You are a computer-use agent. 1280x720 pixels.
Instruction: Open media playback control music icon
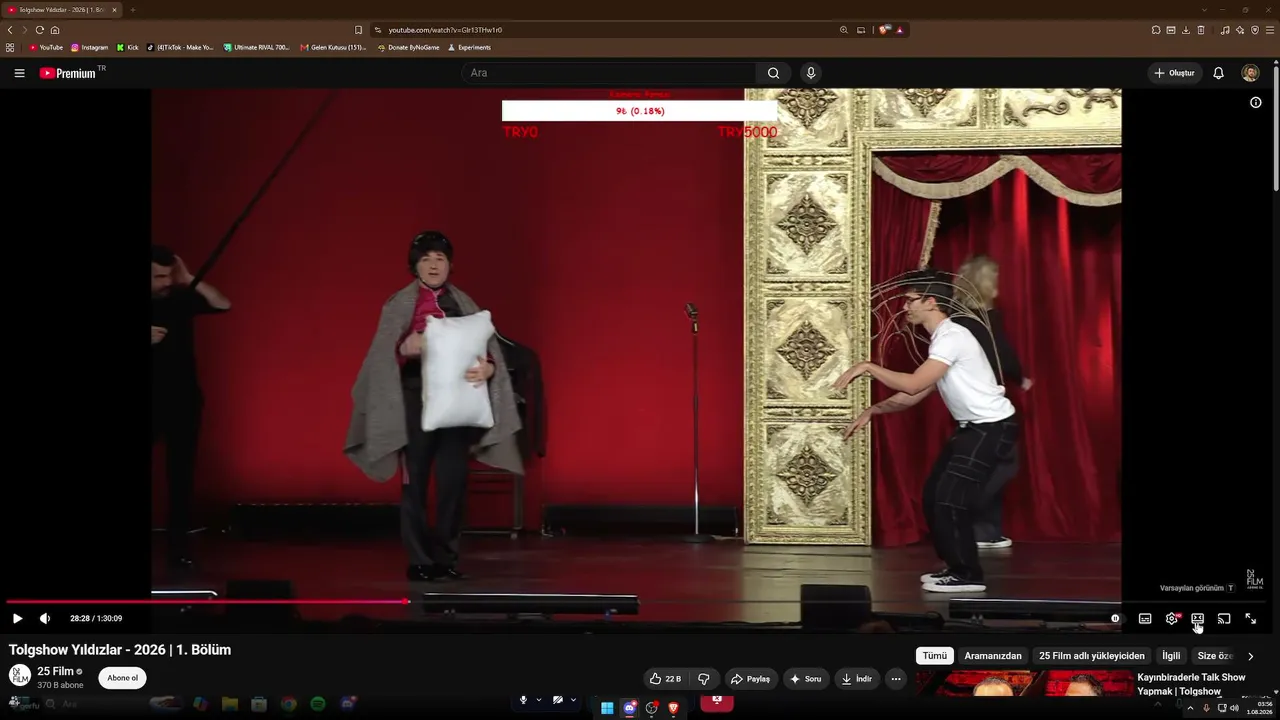pos(1225,30)
